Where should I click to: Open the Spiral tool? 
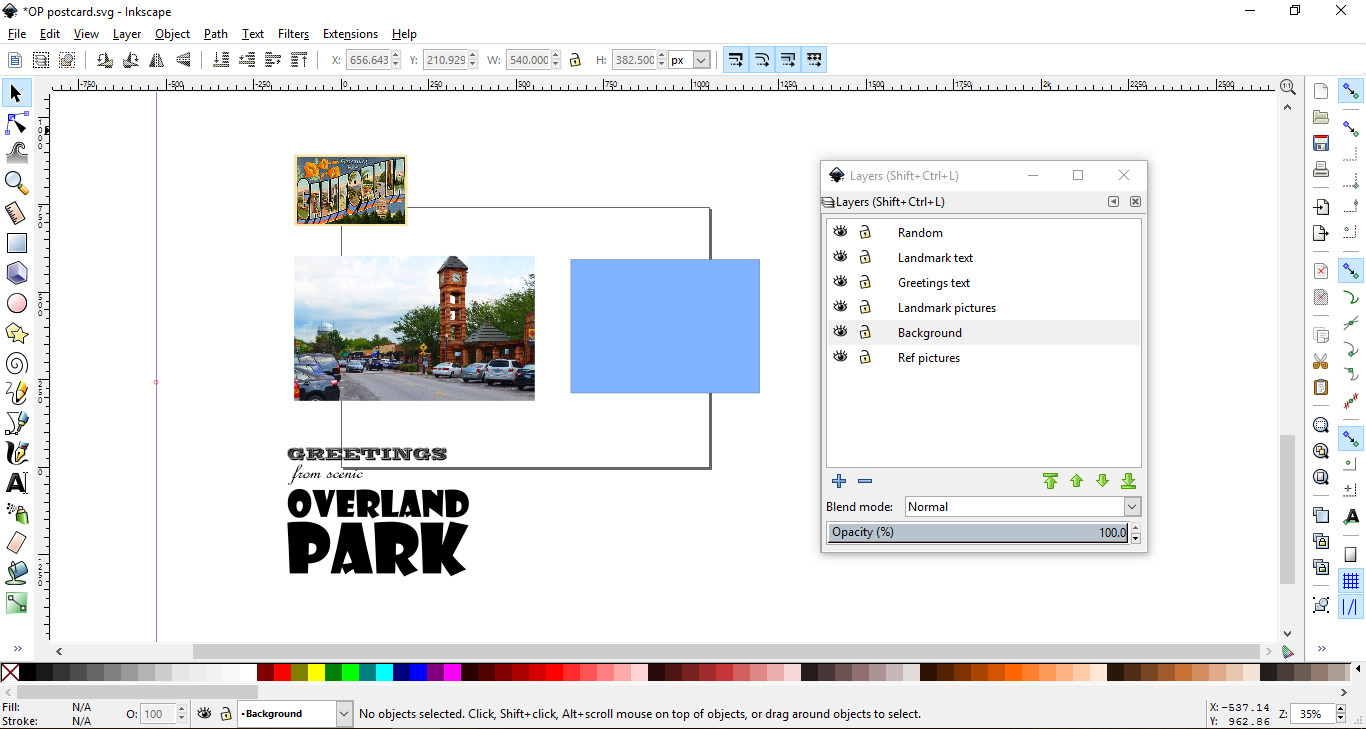(x=16, y=363)
